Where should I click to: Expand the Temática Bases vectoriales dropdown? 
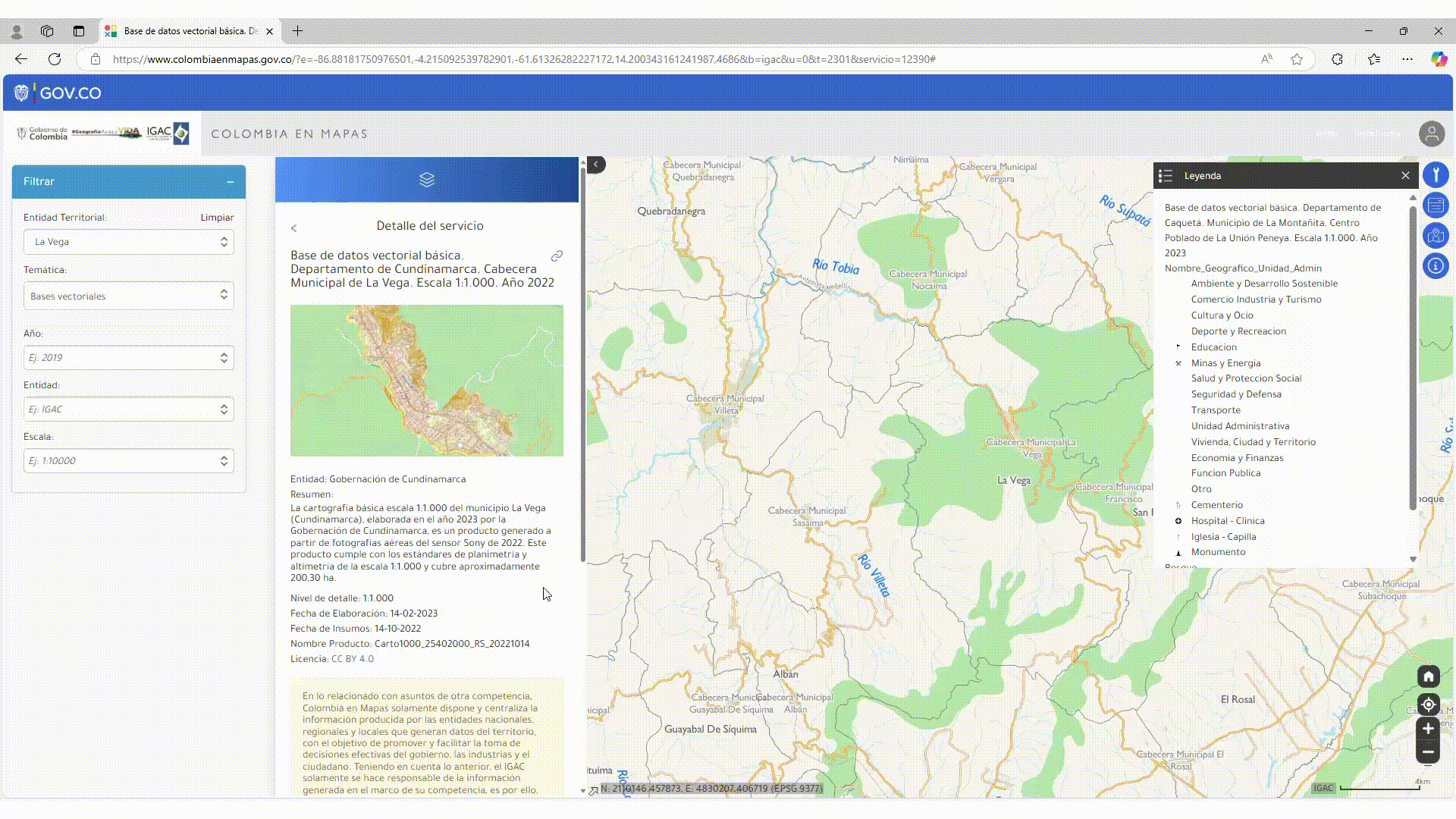point(128,296)
